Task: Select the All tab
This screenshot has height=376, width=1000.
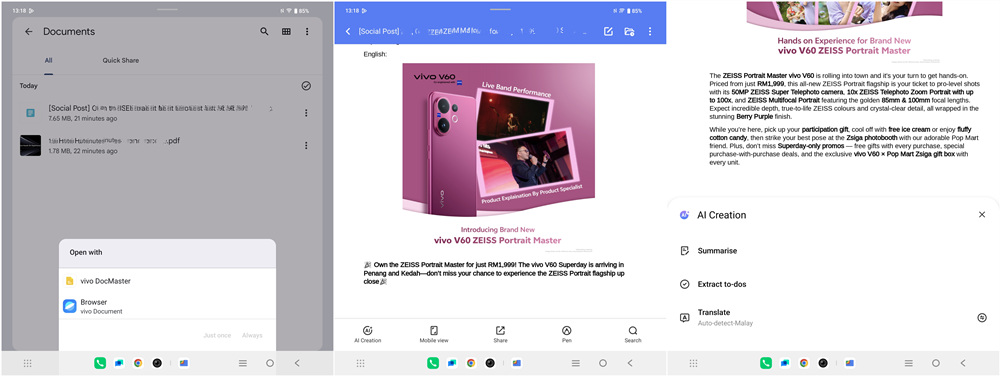Action: [48, 61]
